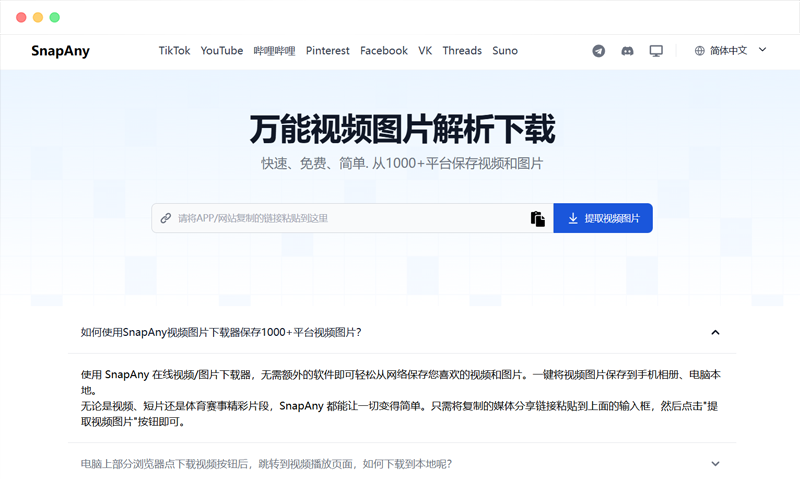Open the Pinterest nav item
The width and height of the screenshot is (800, 479).
point(328,51)
